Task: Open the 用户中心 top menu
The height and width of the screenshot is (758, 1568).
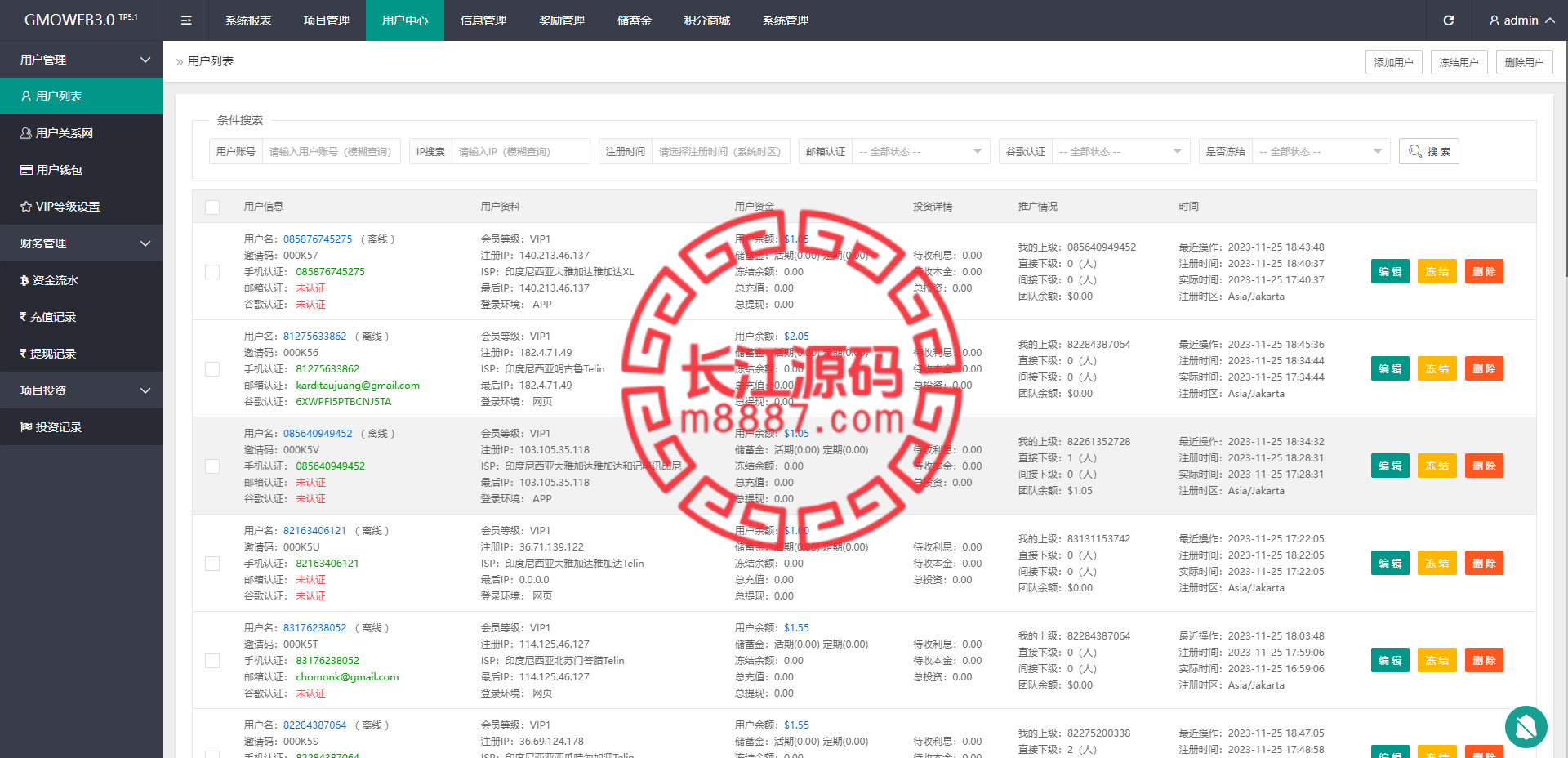Action: click(405, 20)
